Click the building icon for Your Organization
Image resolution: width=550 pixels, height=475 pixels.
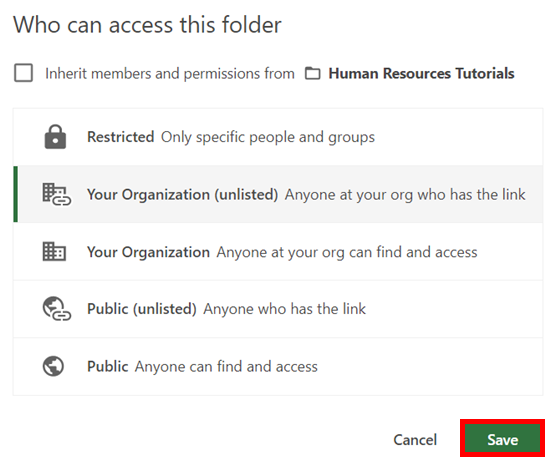pyautogui.click(x=54, y=251)
